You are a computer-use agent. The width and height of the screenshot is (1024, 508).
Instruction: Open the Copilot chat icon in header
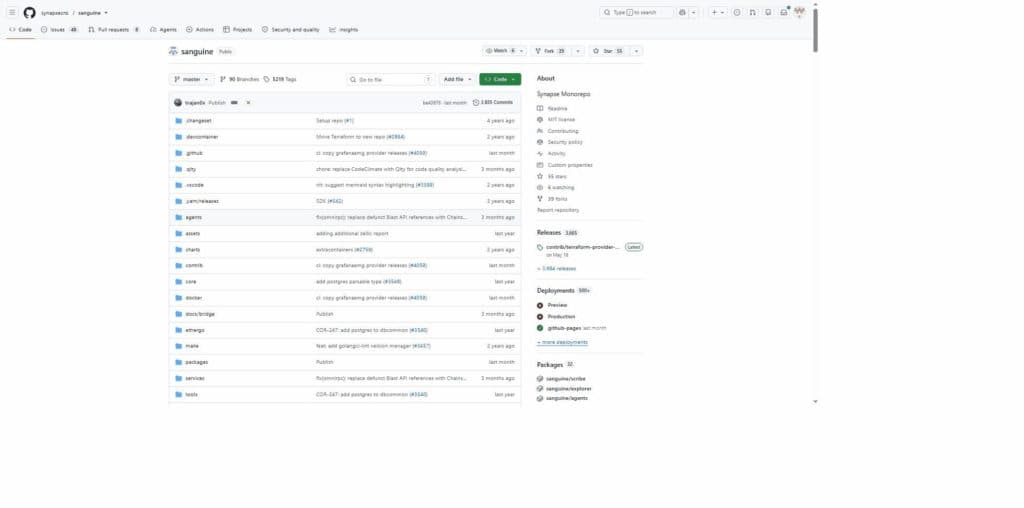682,12
